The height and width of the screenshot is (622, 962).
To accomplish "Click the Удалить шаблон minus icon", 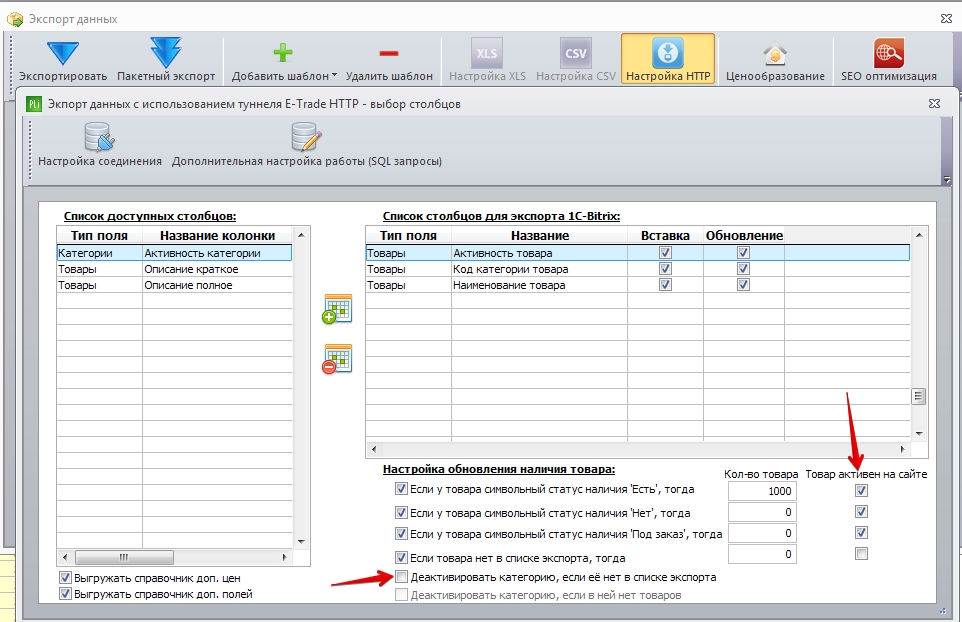I will [389, 53].
